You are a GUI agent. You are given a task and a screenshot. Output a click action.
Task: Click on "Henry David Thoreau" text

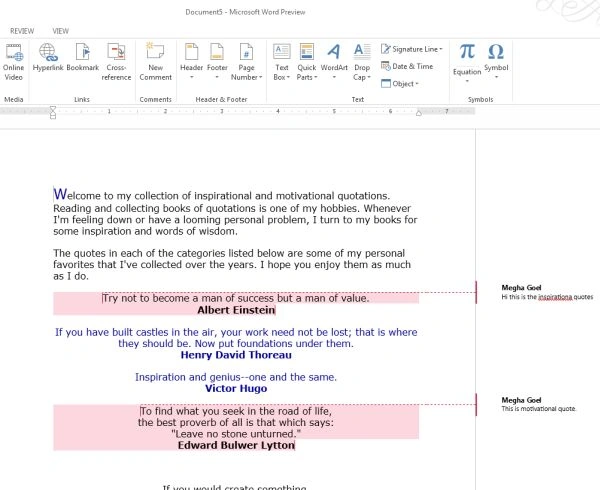coord(236,355)
